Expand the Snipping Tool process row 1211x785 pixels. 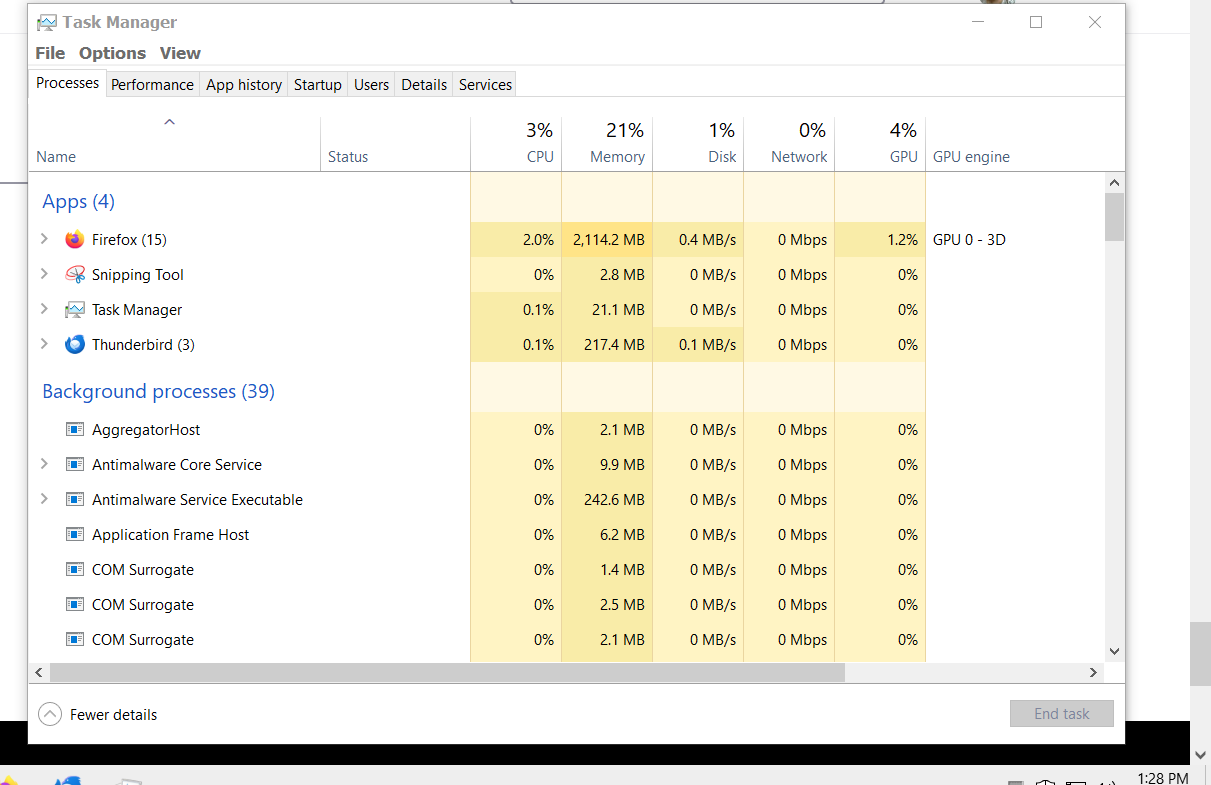click(x=44, y=274)
